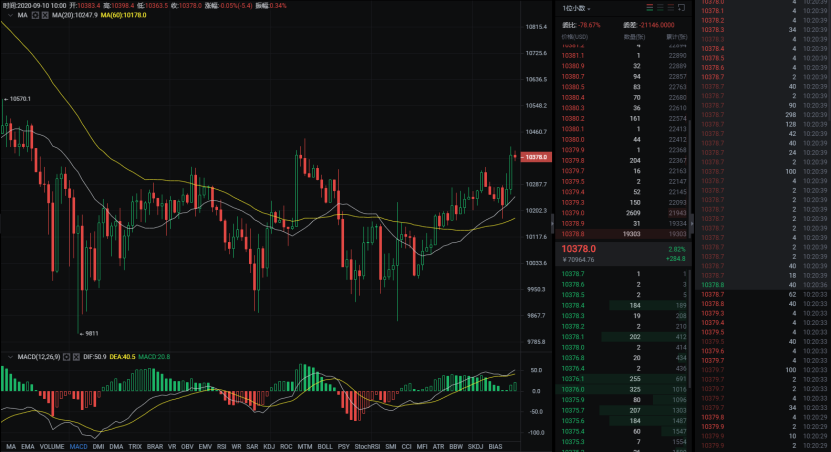The height and width of the screenshot is (452, 831).
Task: Click last price 10378.0 in order book
Action: click(579, 249)
